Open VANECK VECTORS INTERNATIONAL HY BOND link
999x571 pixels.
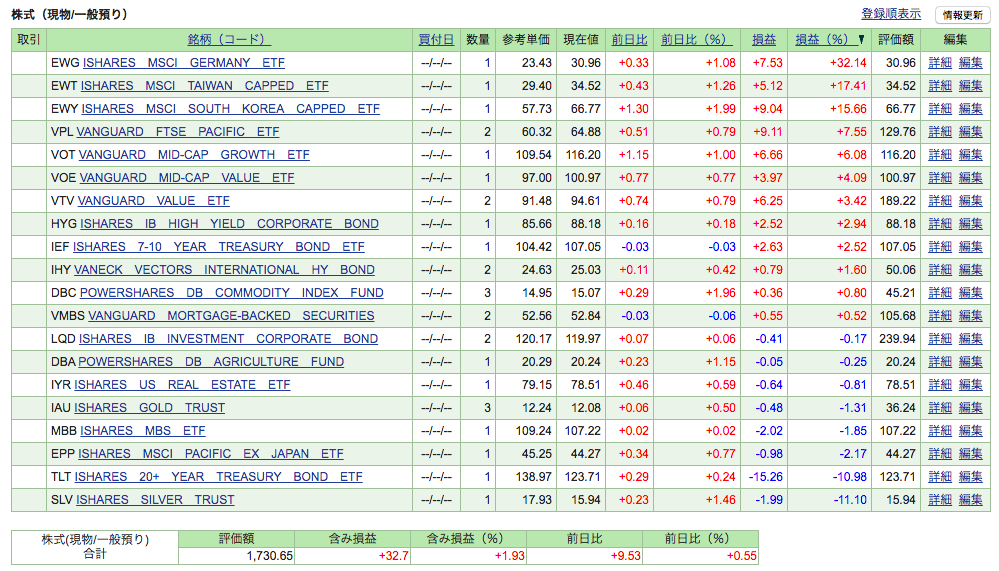coord(224,270)
